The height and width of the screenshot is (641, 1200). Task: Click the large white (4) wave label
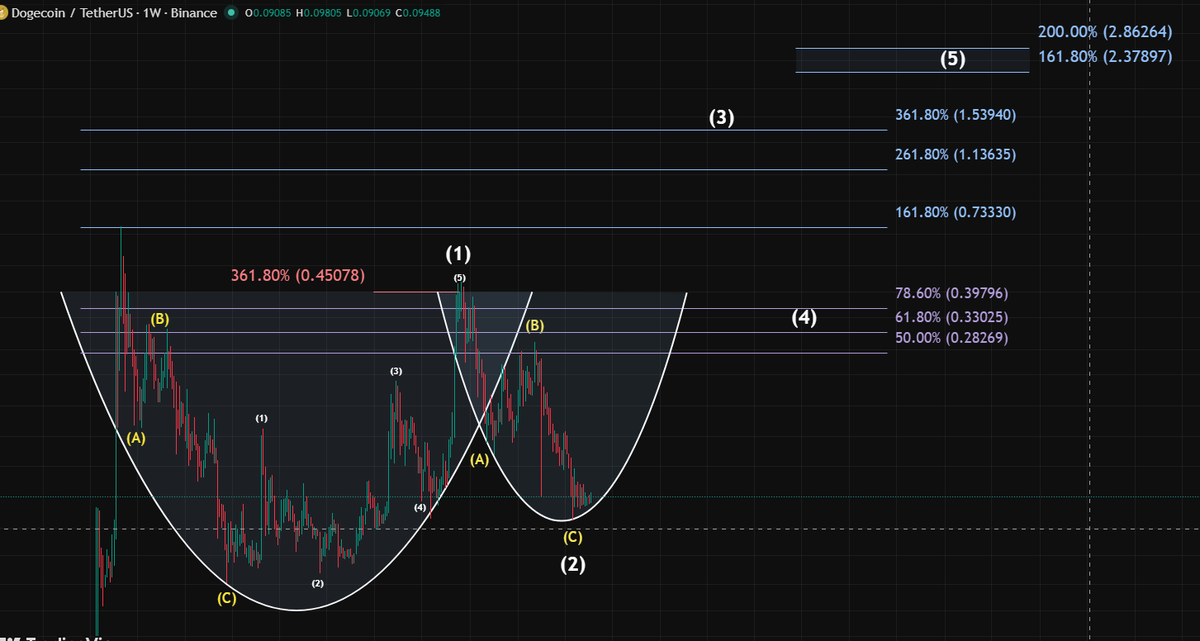(x=804, y=319)
